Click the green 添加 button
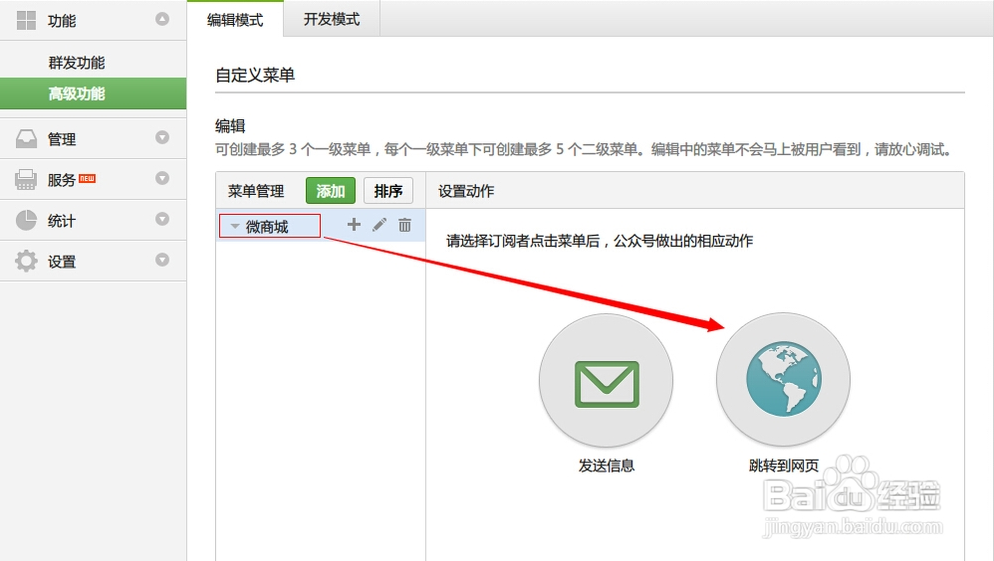Image resolution: width=994 pixels, height=561 pixels. click(330, 191)
